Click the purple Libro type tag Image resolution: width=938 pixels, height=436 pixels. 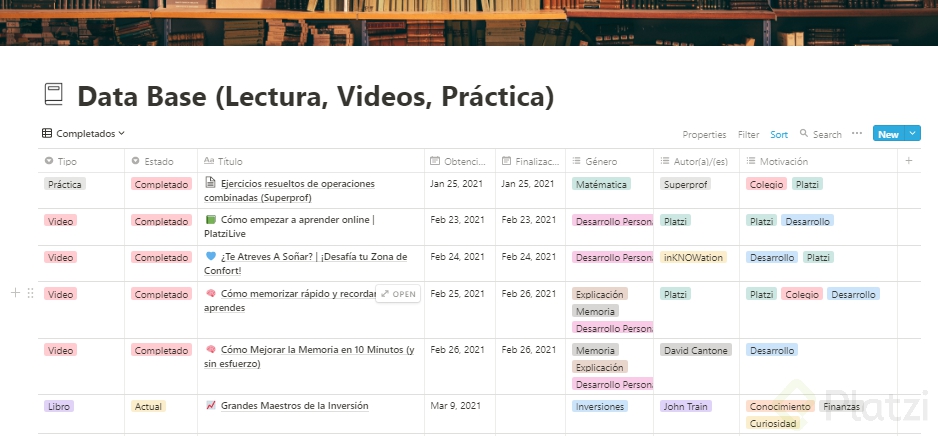pyautogui.click(x=60, y=407)
